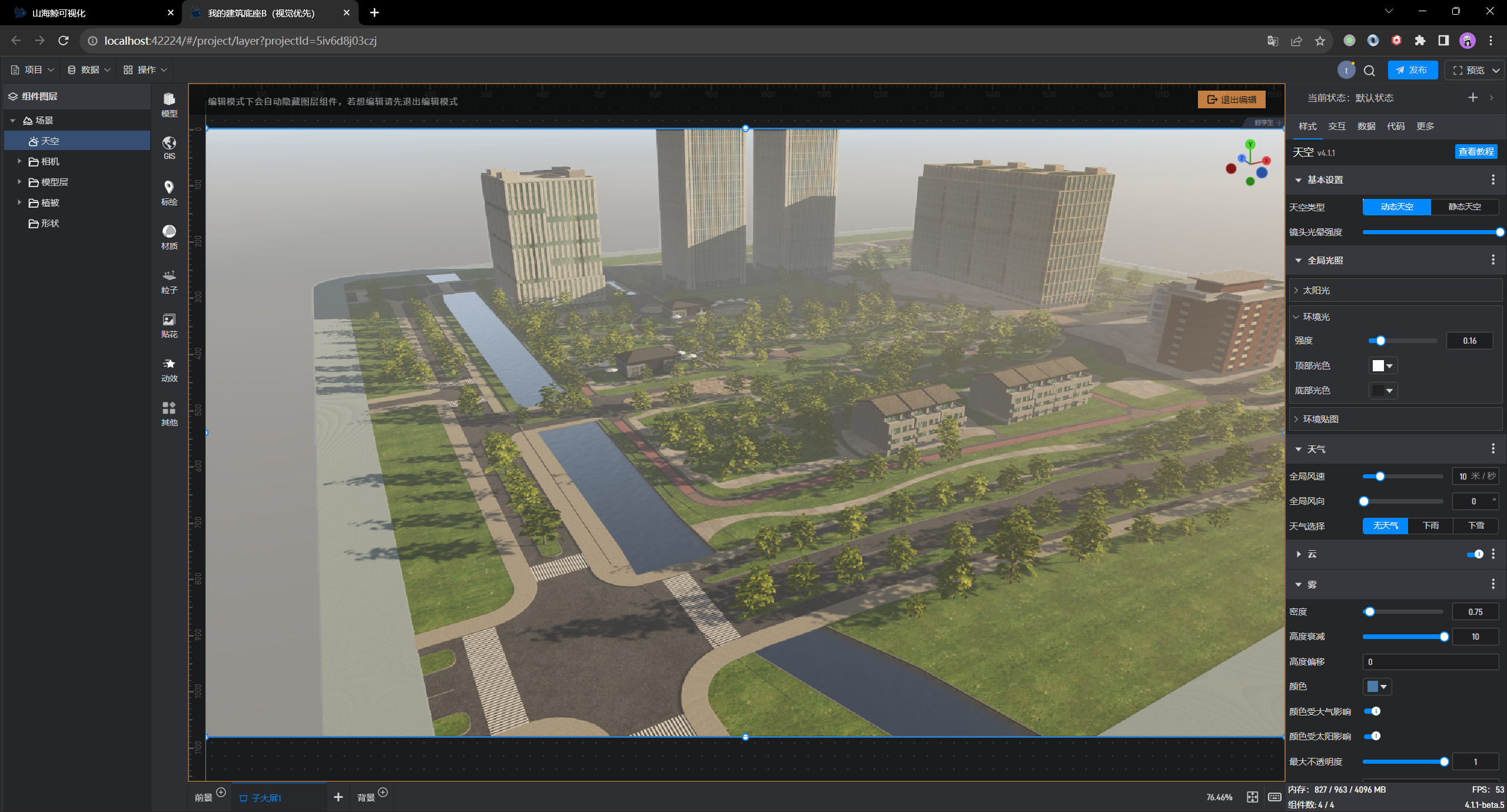Toggle 颜色受太阳影响 switch
1507x812 pixels.
pos(1372,736)
